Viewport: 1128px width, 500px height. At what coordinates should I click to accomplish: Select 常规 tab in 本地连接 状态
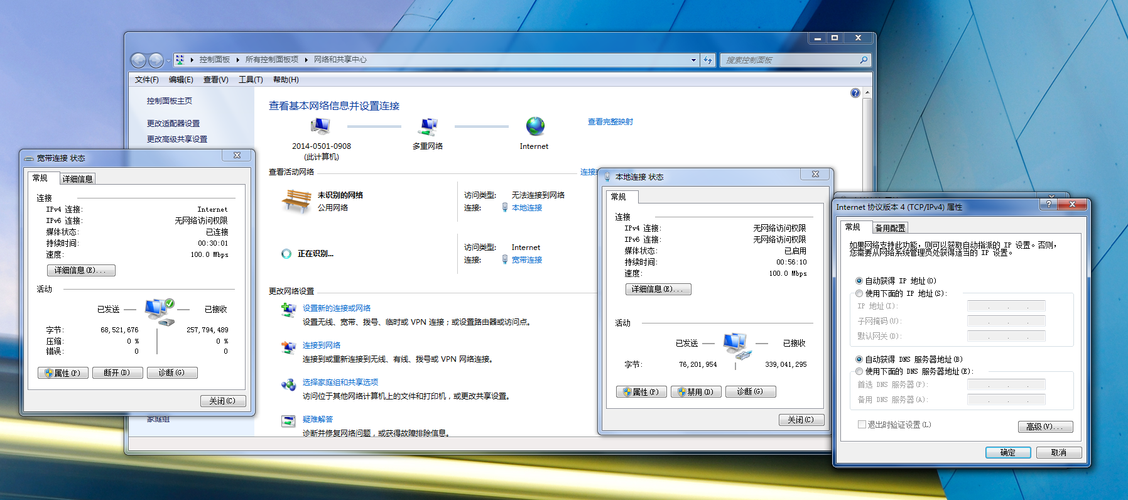tap(618, 197)
